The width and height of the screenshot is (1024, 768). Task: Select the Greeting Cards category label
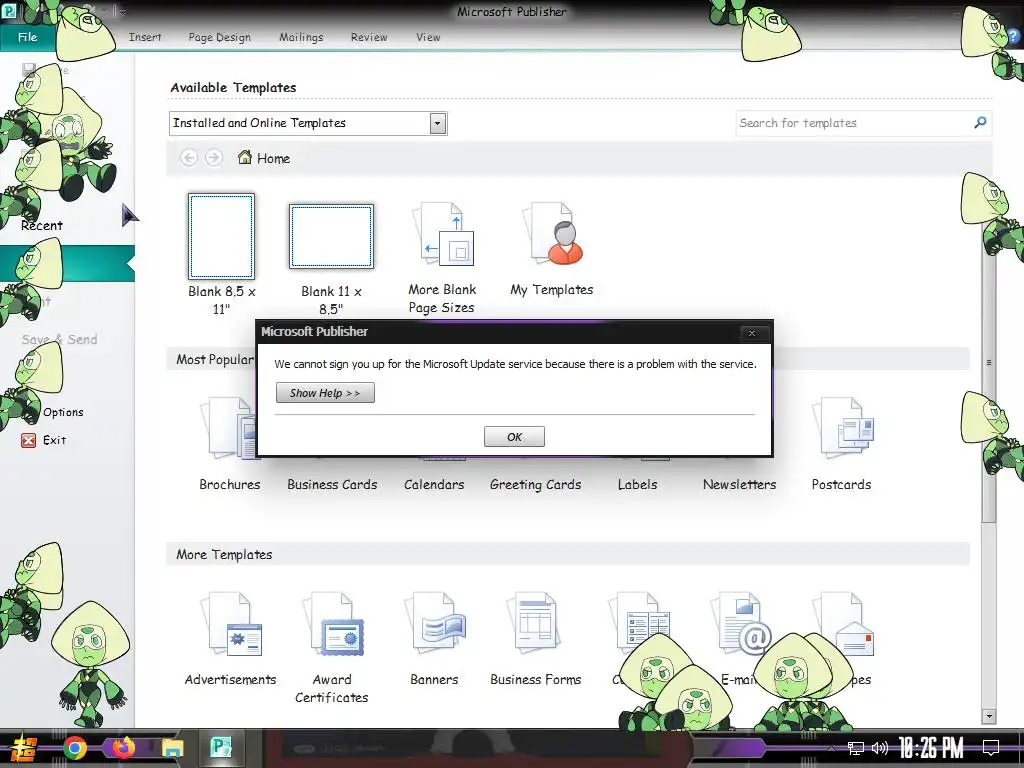click(536, 485)
